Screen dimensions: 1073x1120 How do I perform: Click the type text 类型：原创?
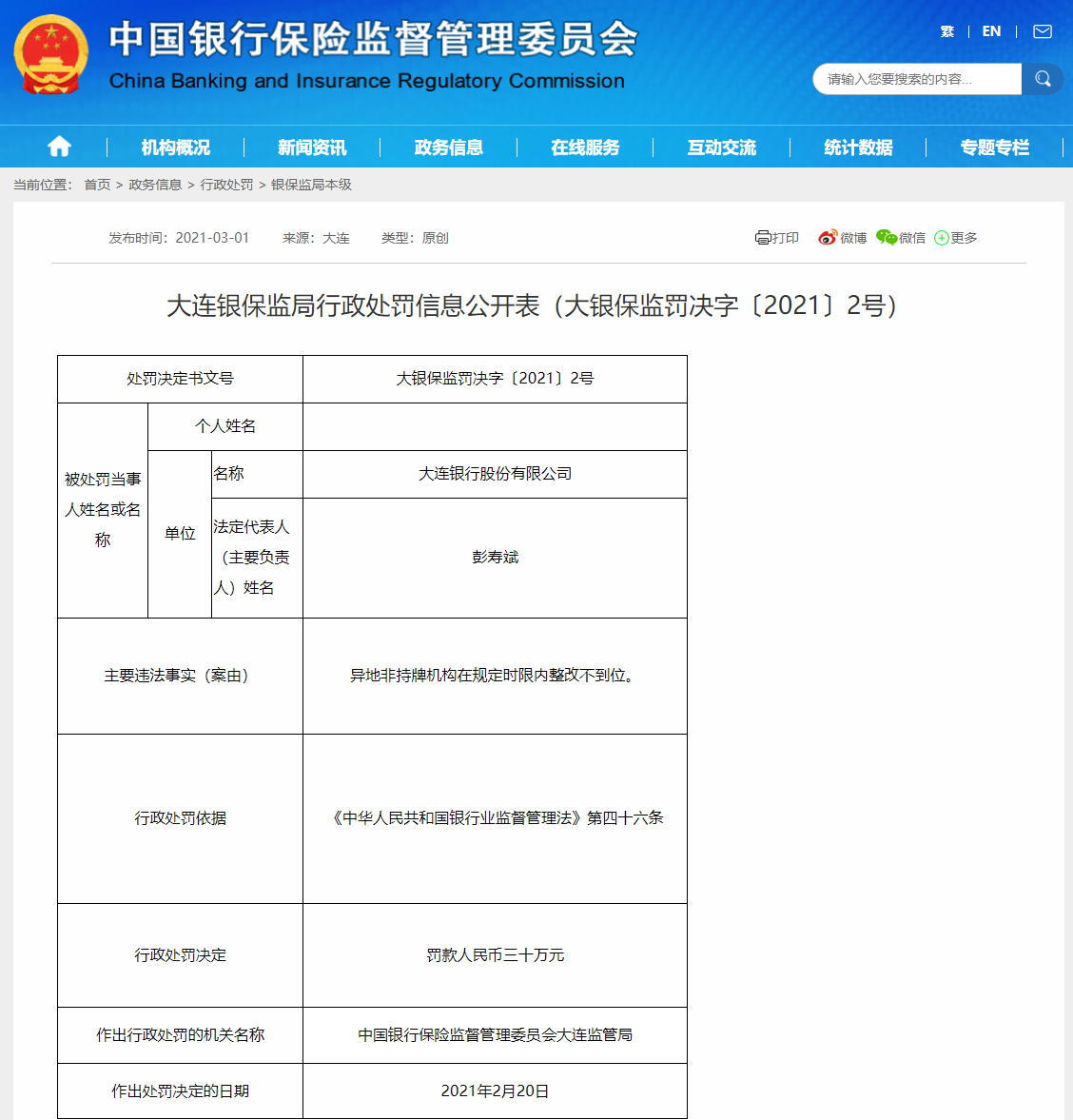tap(415, 238)
